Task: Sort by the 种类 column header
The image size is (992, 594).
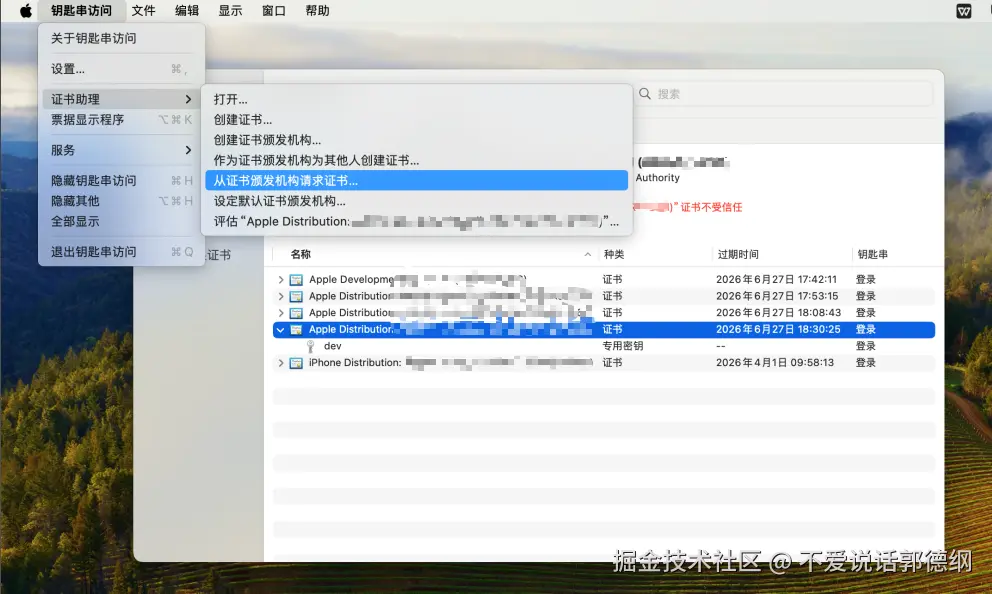Action: tap(614, 254)
